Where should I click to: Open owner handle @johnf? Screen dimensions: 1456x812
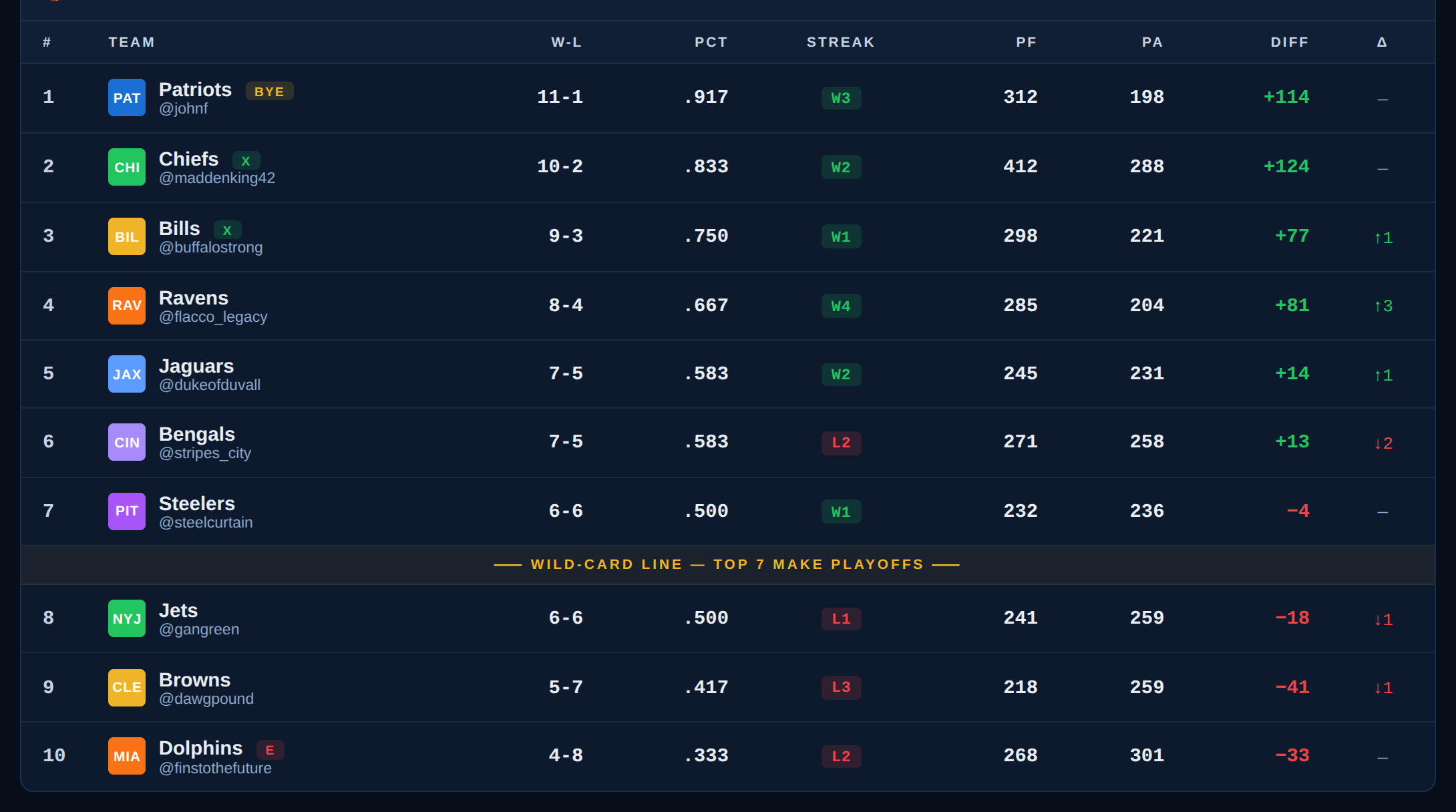point(183,109)
